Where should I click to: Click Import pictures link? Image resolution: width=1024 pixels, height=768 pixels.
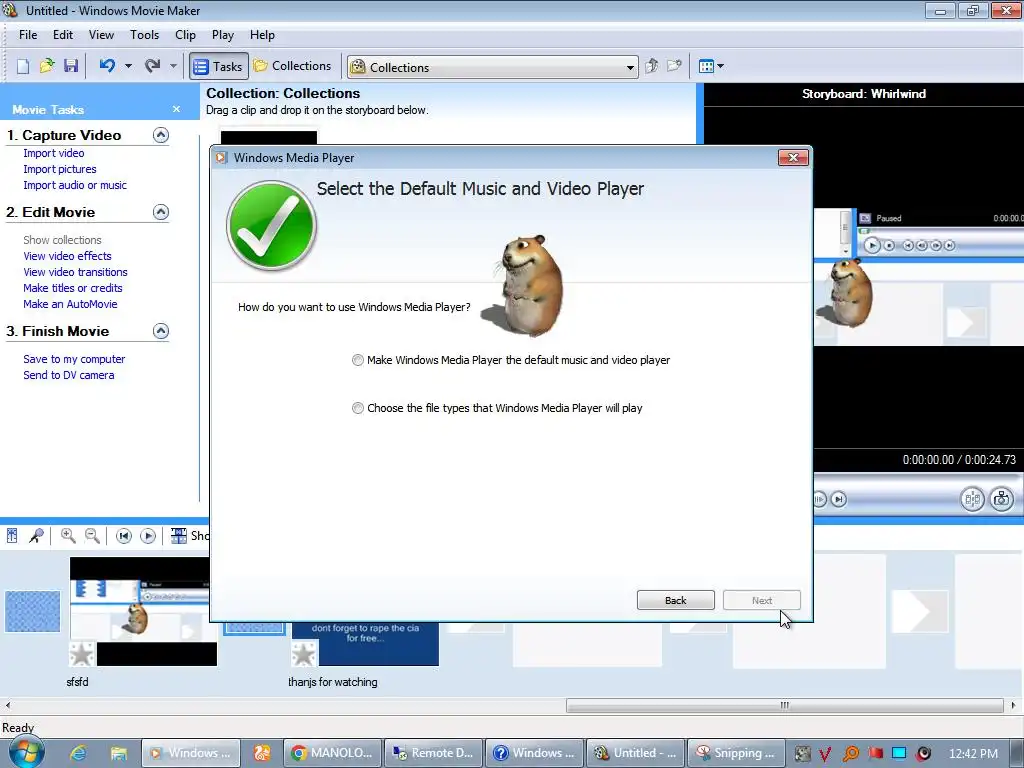tap(59, 169)
